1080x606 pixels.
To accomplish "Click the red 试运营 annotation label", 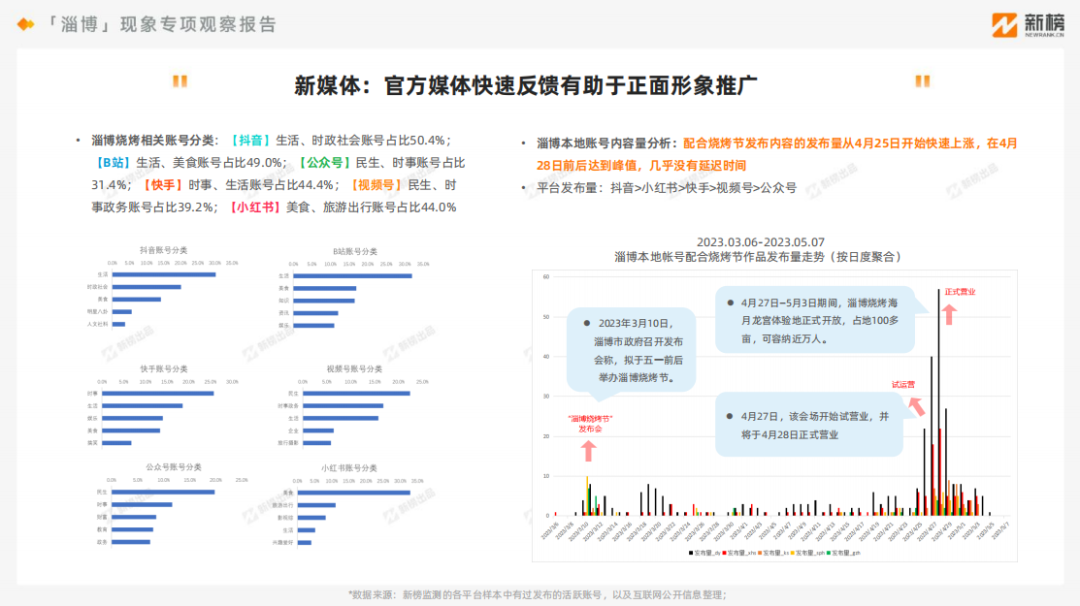I will [904, 385].
